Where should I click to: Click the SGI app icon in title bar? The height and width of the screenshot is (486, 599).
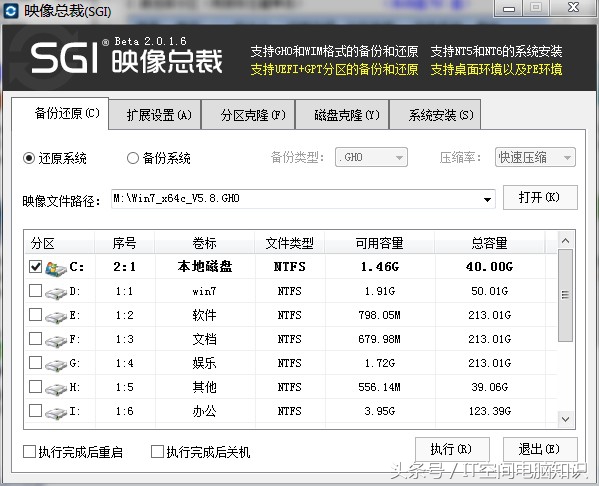click(x=11, y=11)
